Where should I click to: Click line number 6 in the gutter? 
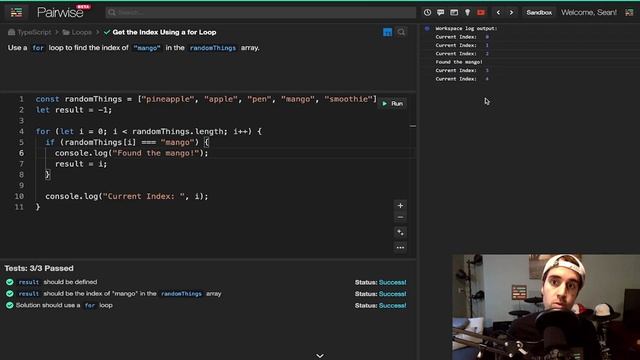21,153
